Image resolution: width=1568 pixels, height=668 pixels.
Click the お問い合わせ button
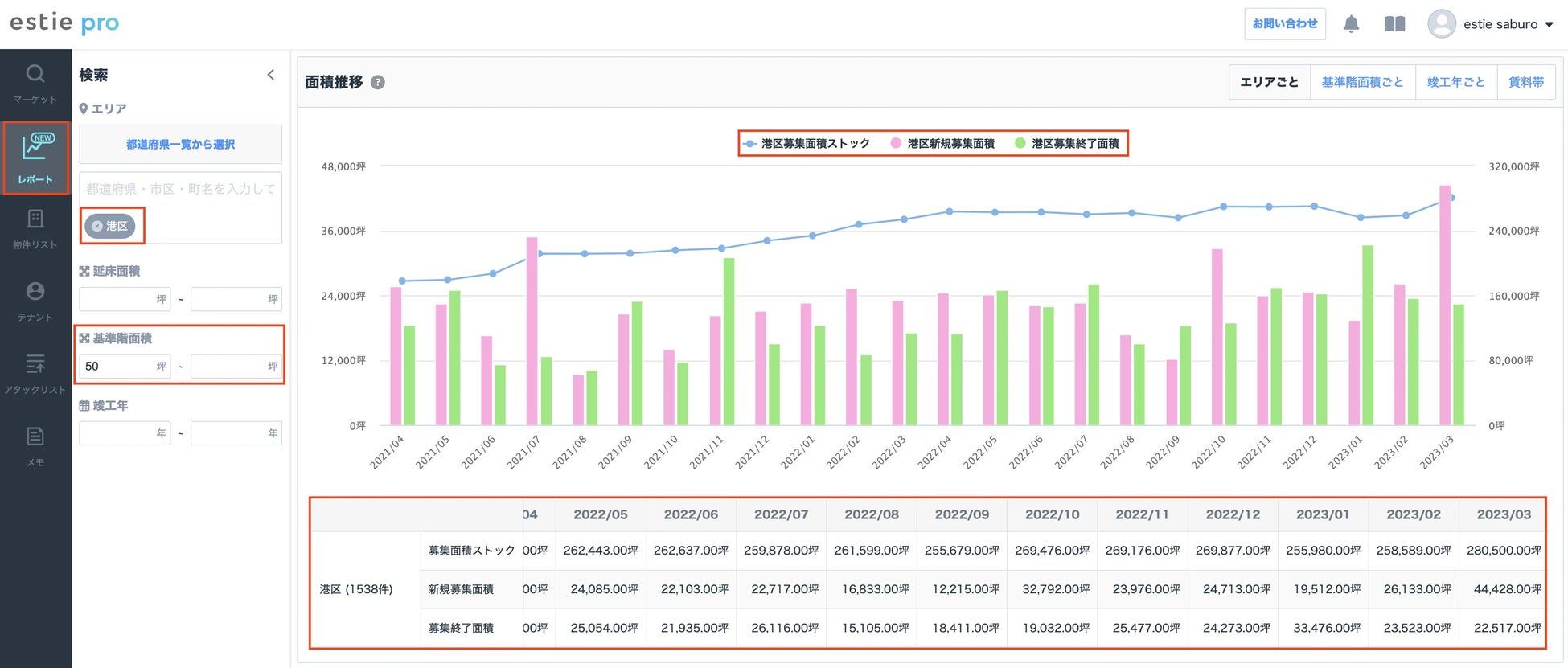(x=1284, y=24)
